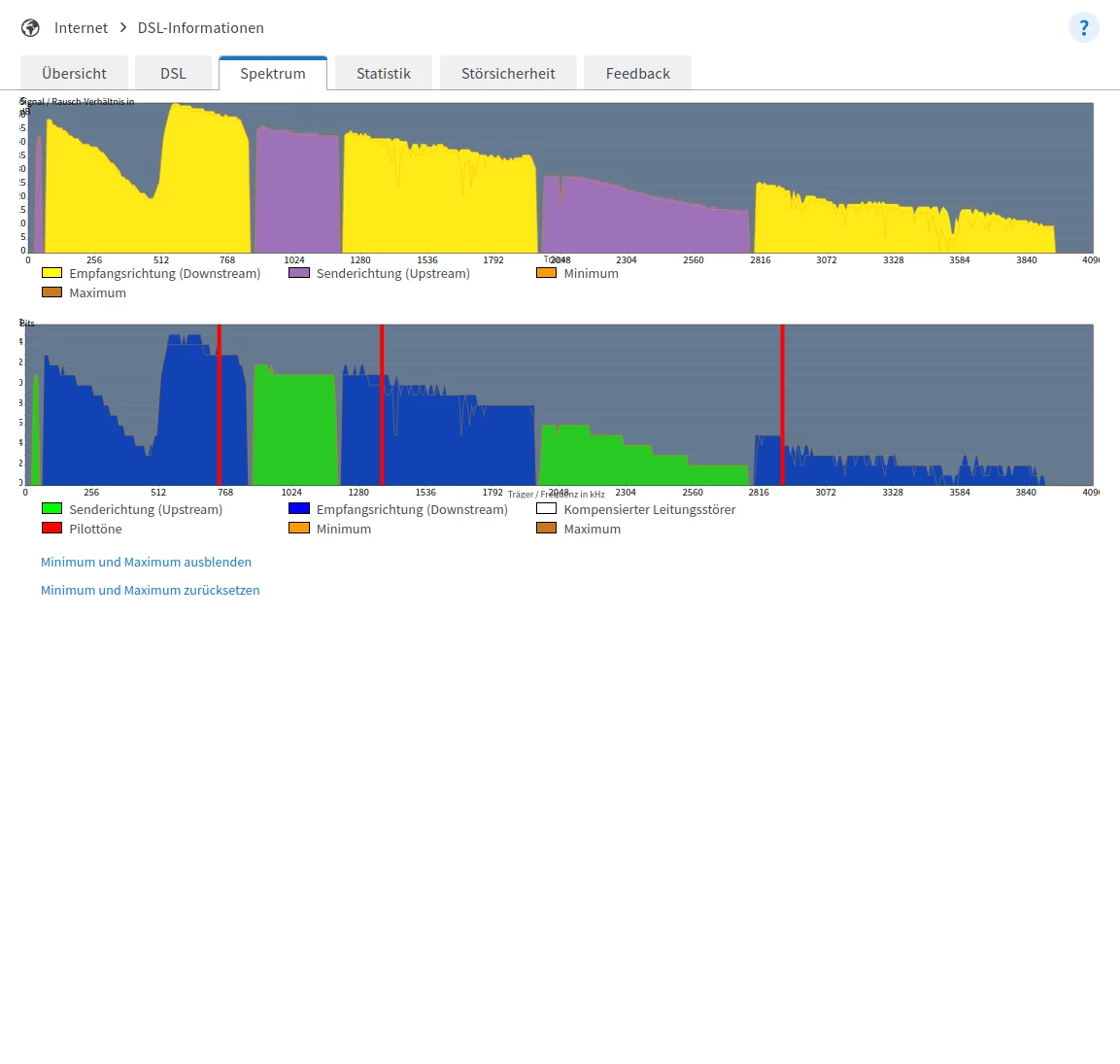This screenshot has width=1120, height=1064.
Task: Click green Senderichtung swatch in bits legend
Action: (52, 509)
